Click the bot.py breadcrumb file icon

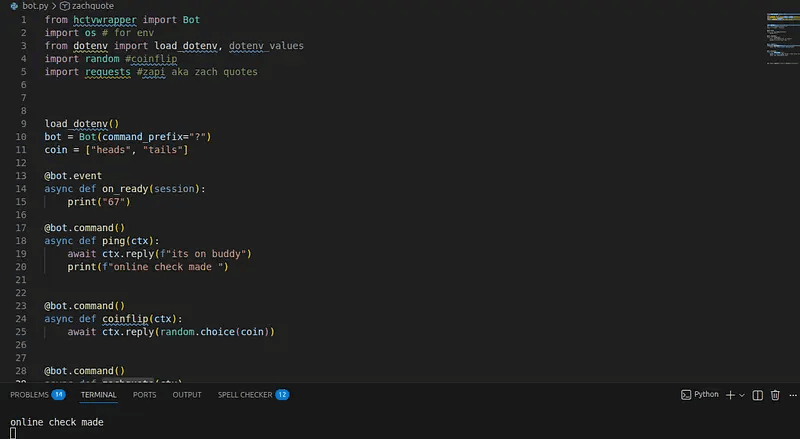14,6
